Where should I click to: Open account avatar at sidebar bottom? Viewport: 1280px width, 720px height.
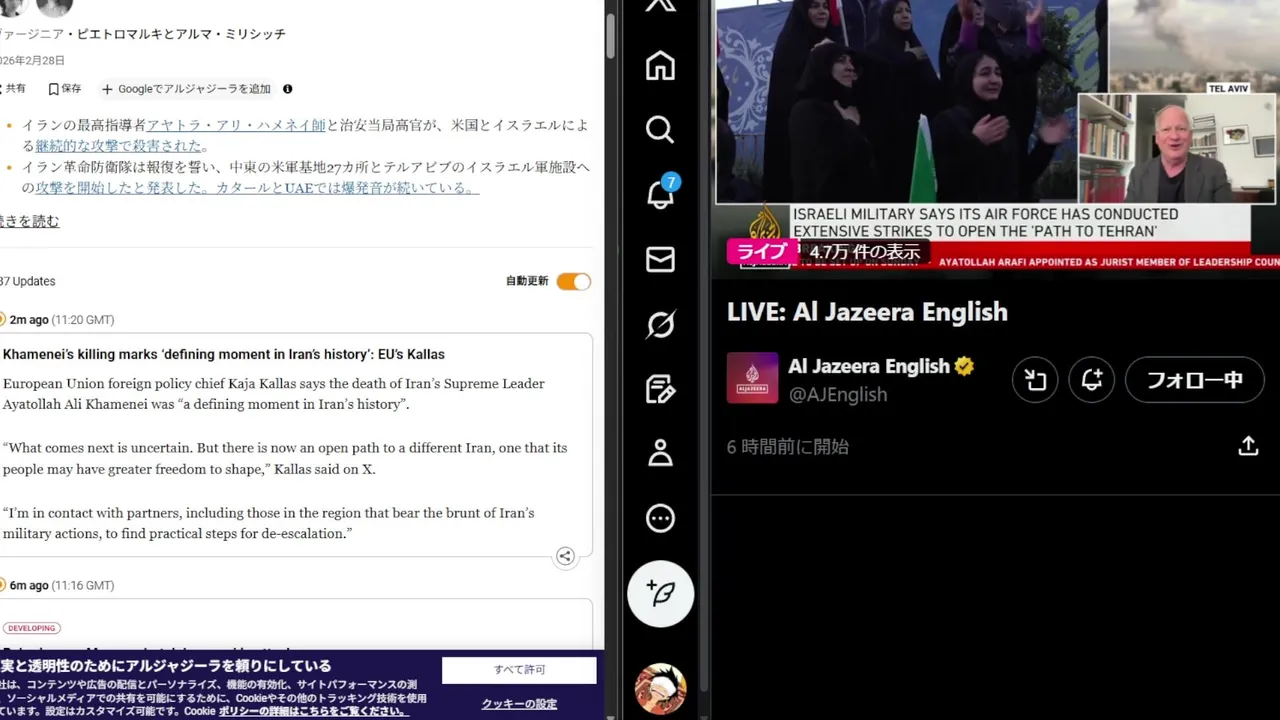tap(660, 689)
